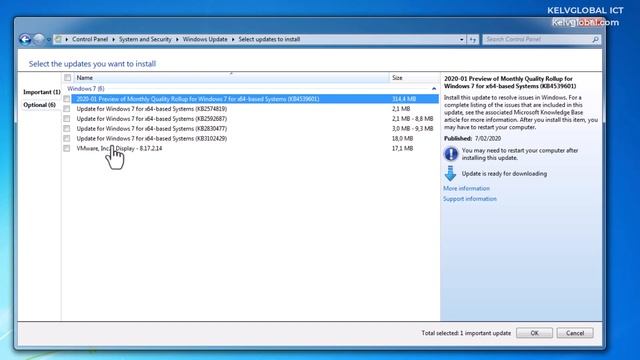The image size is (640, 360).
Task: Open the Support information link
Action: tap(470, 199)
